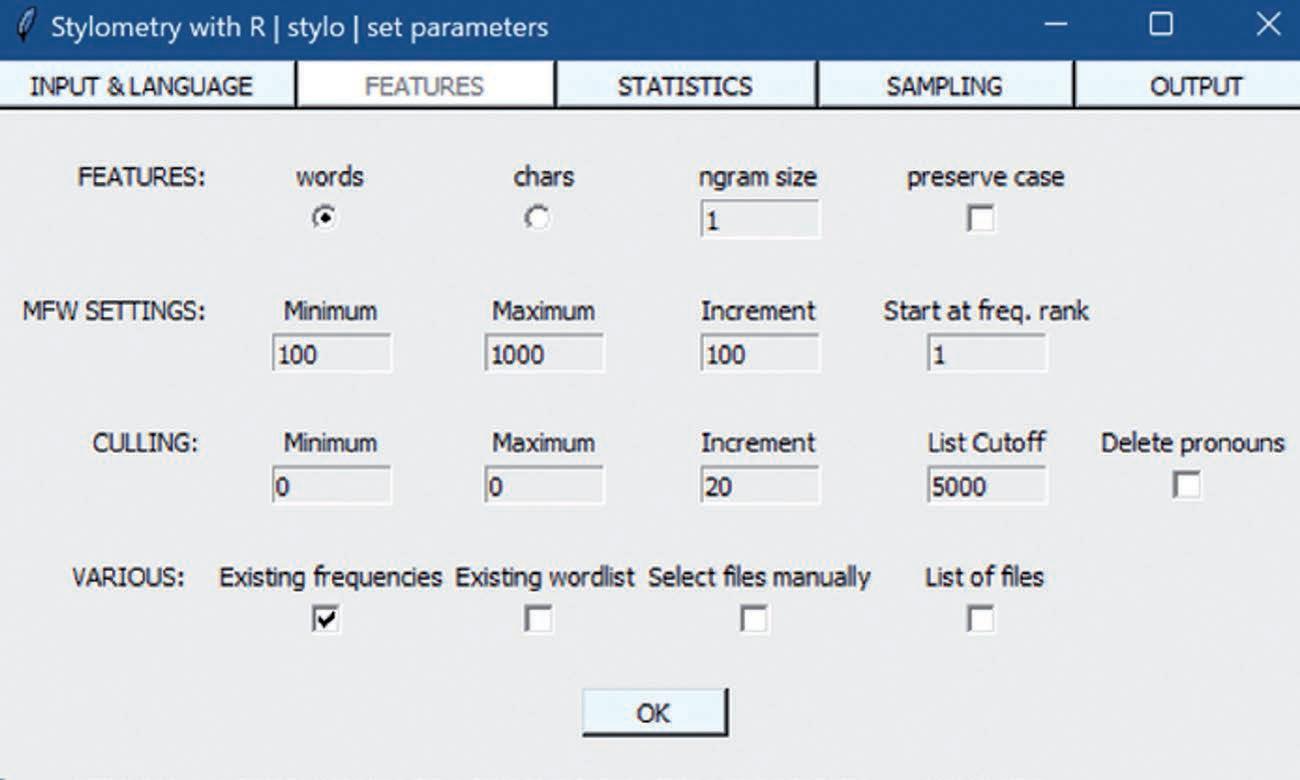The height and width of the screenshot is (780, 1300).
Task: Tick the List of files checkbox
Action: point(981,620)
